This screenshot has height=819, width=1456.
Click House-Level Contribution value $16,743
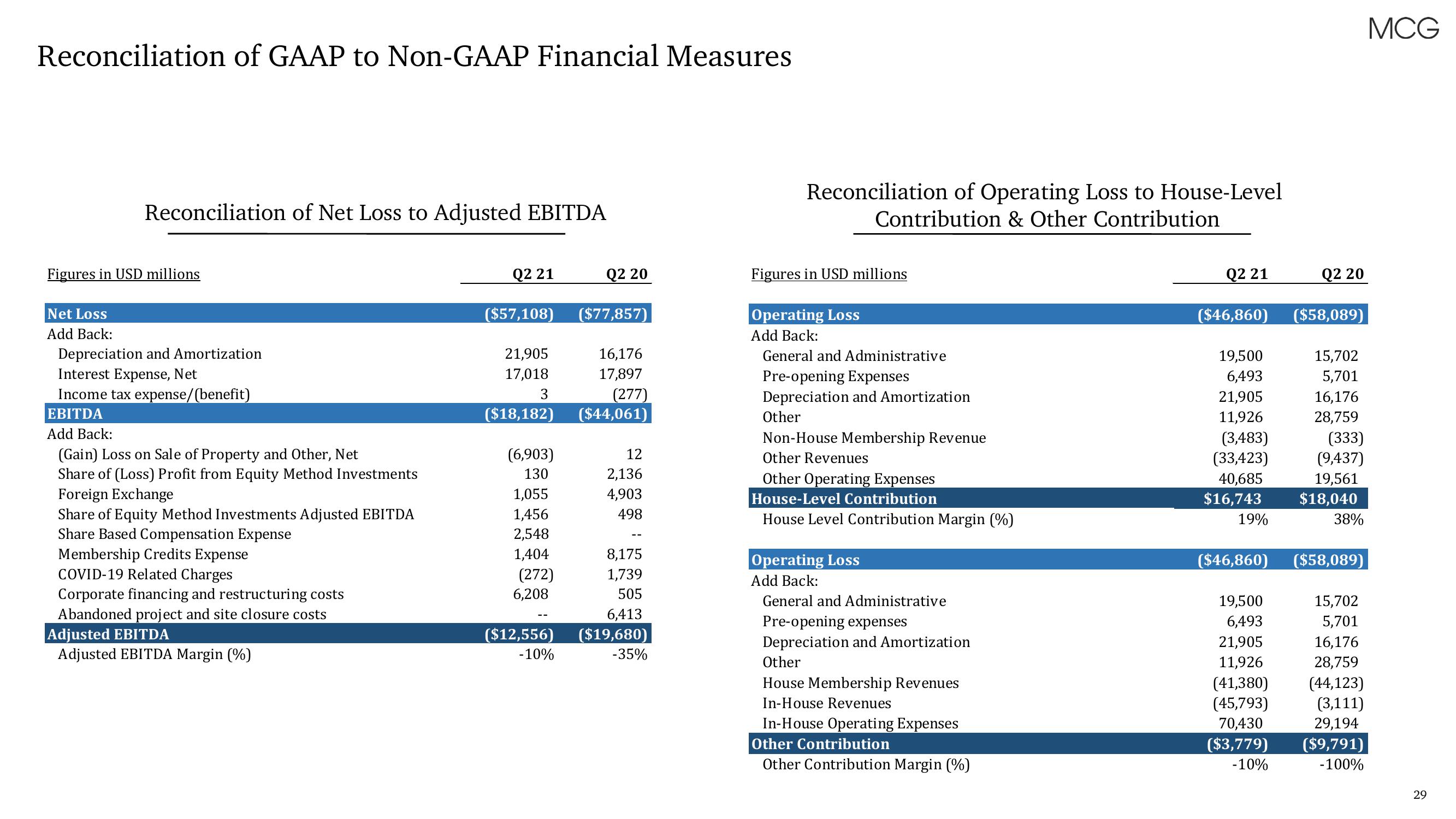[1232, 499]
